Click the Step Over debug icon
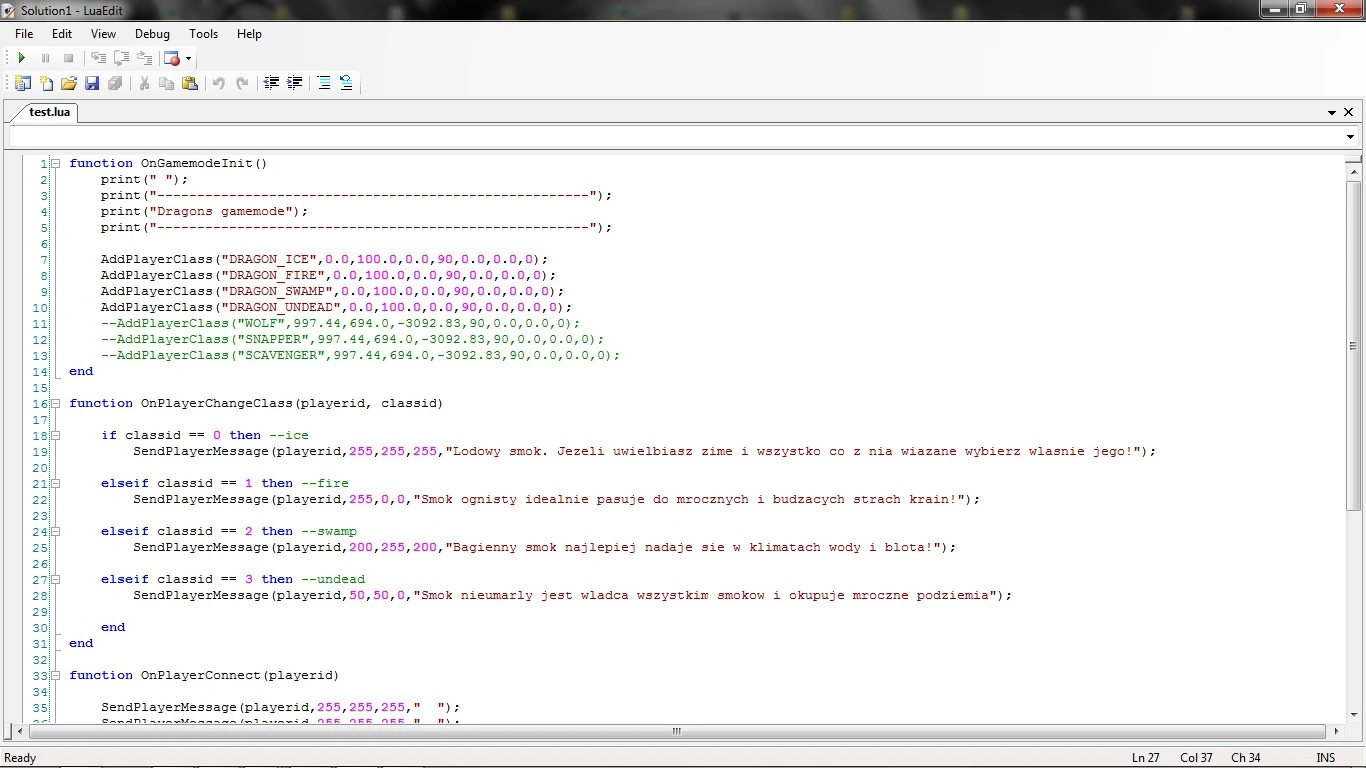 [x=122, y=58]
